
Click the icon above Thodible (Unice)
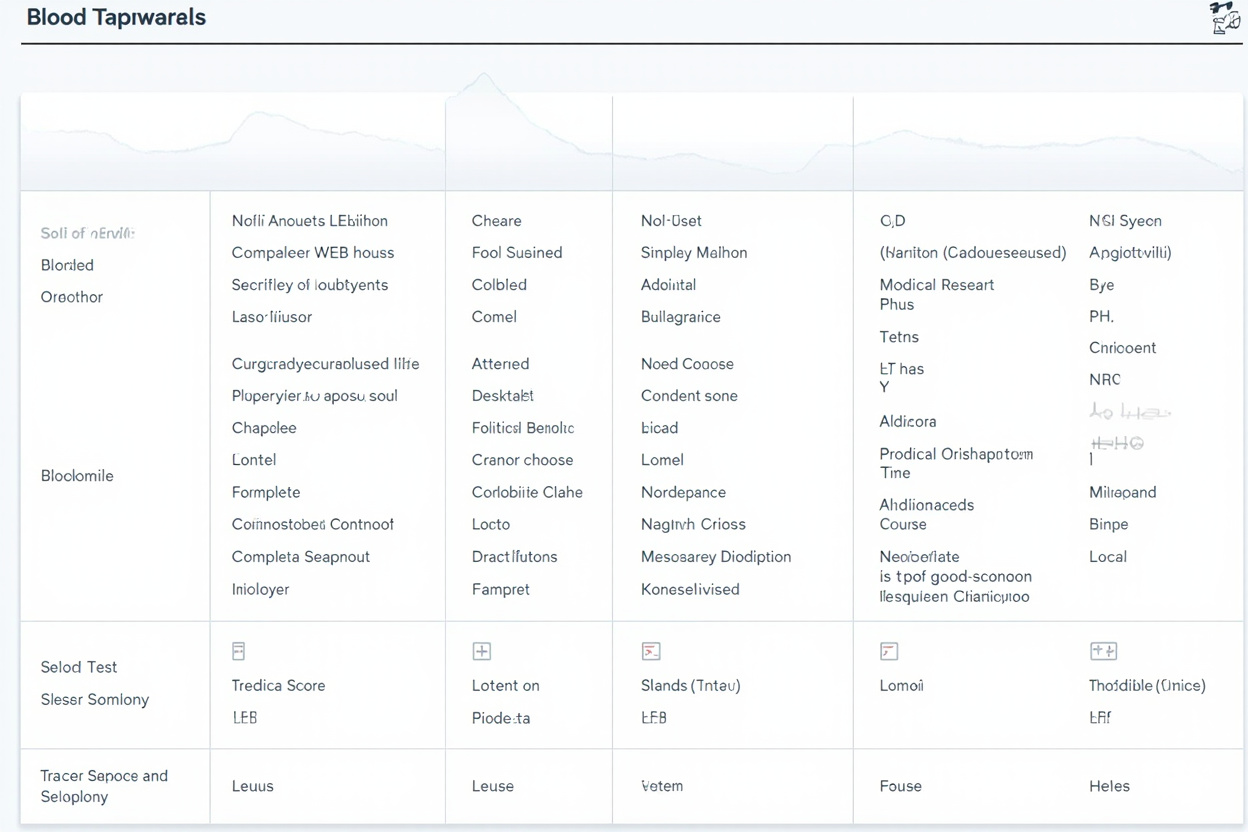1103,651
